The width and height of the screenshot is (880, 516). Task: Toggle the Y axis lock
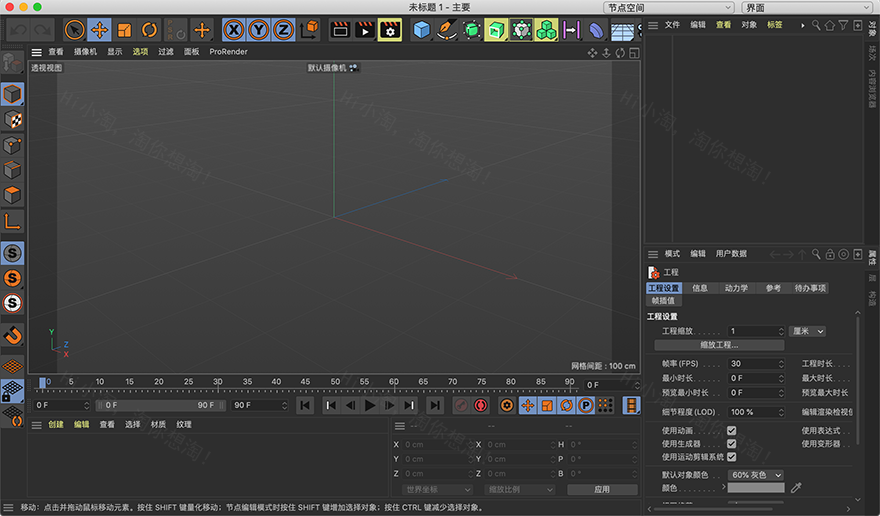coord(258,30)
